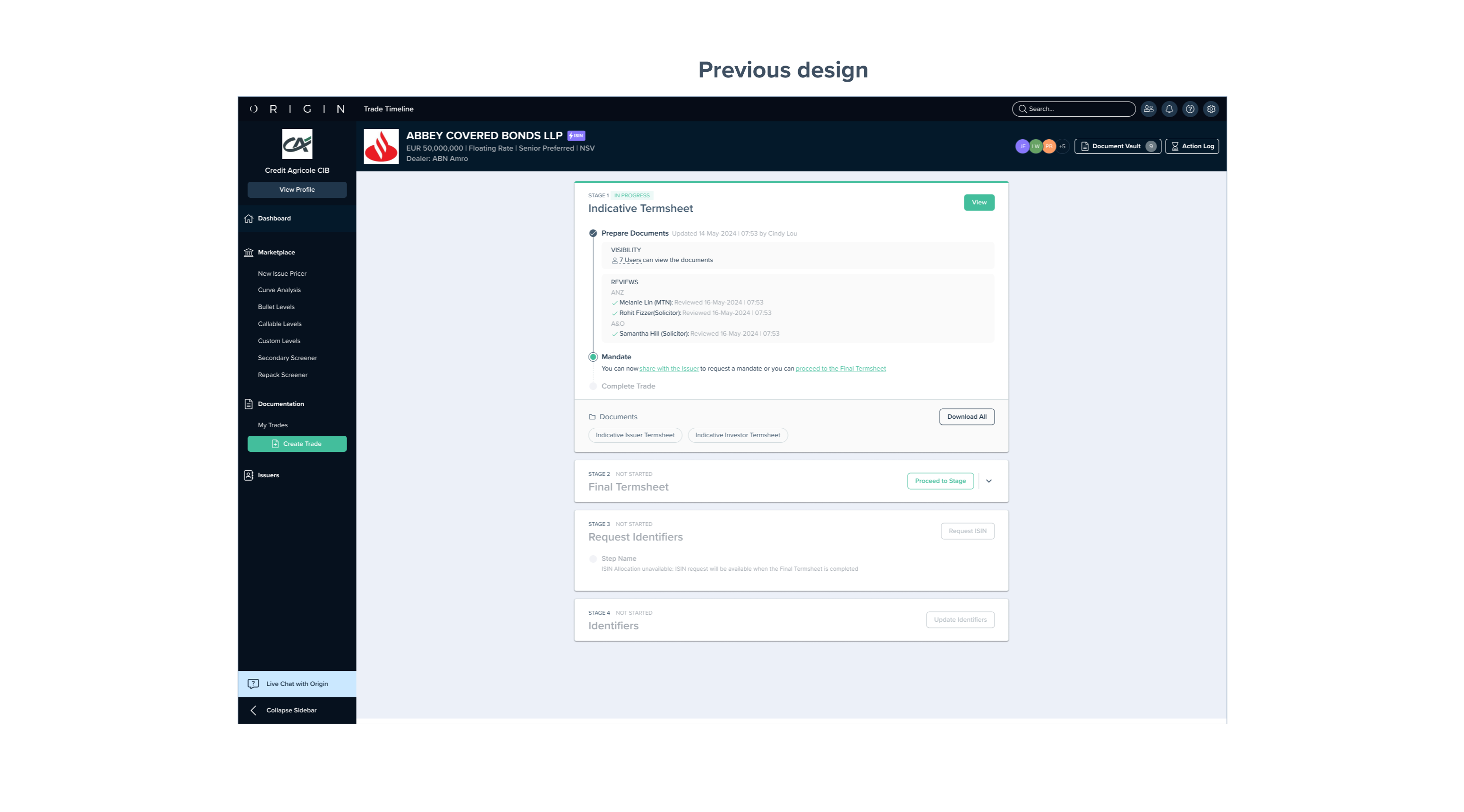This screenshot has width=1464, height=812.
Task: Click the purple ISIN badge
Action: tap(576, 136)
